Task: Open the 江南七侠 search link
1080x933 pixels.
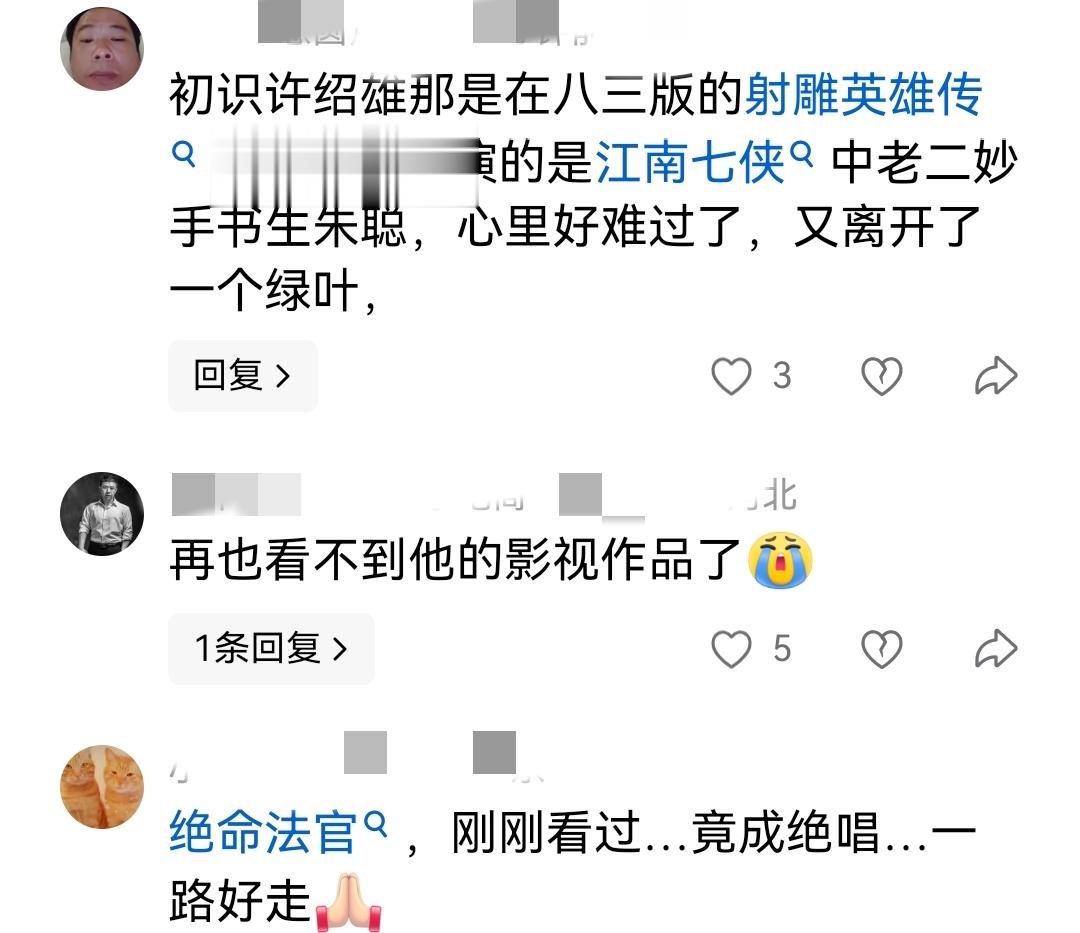Action: (x=689, y=163)
